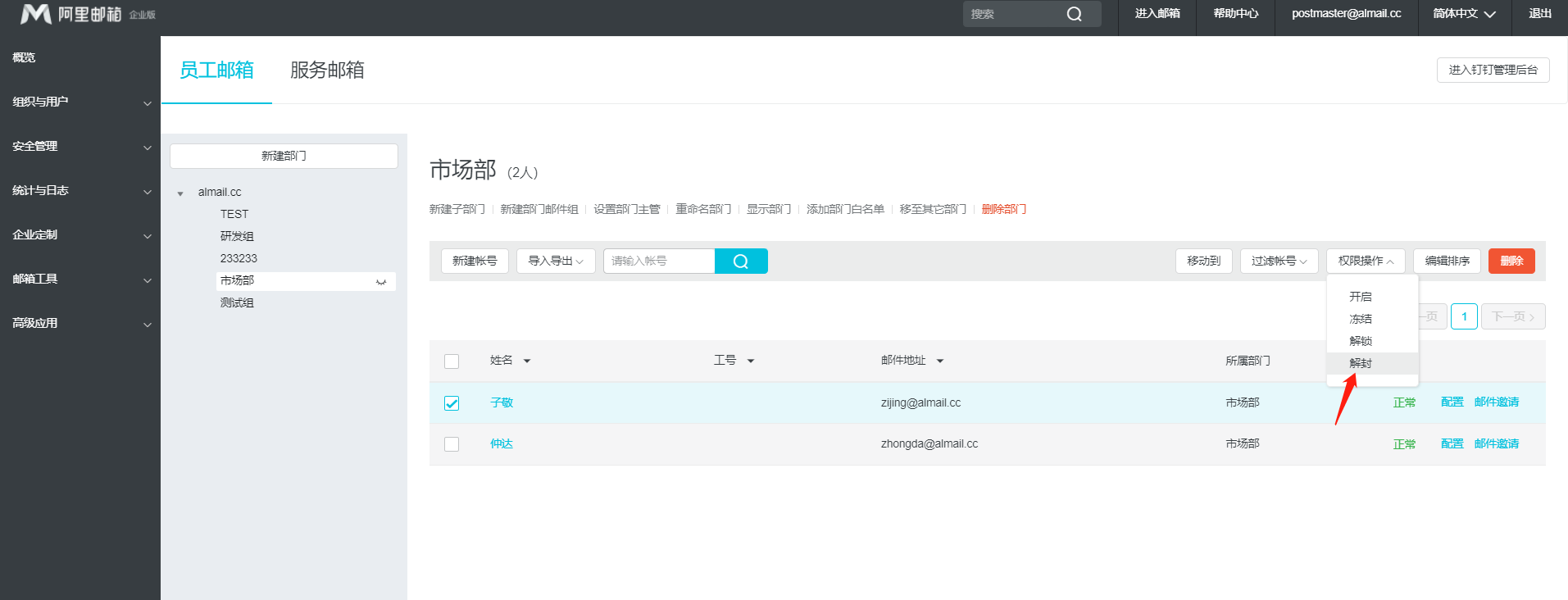Click the options icon on 市场部 tree item

[381, 281]
